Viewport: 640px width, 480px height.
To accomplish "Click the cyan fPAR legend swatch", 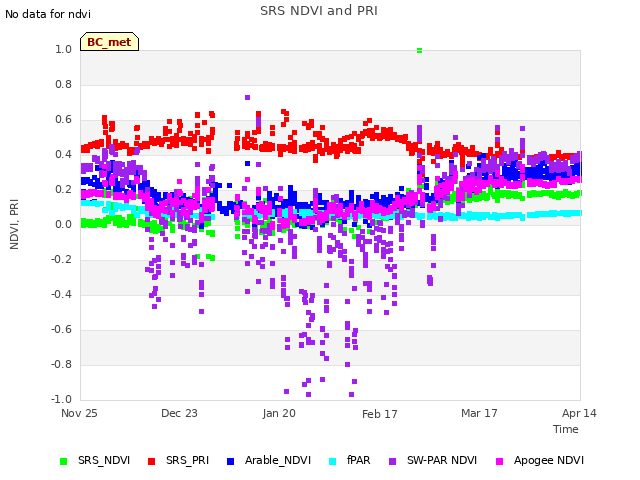I will point(333,461).
